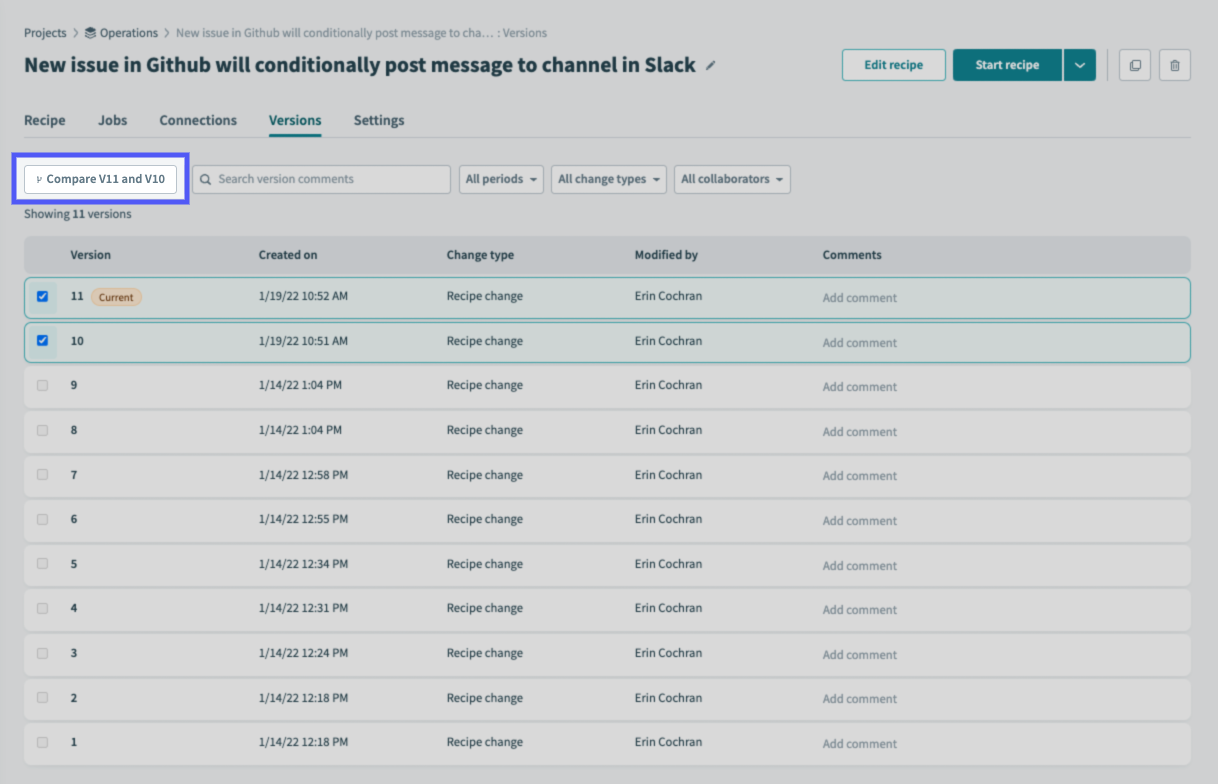Click the copy recipe icon
1218x784 pixels.
point(1134,65)
